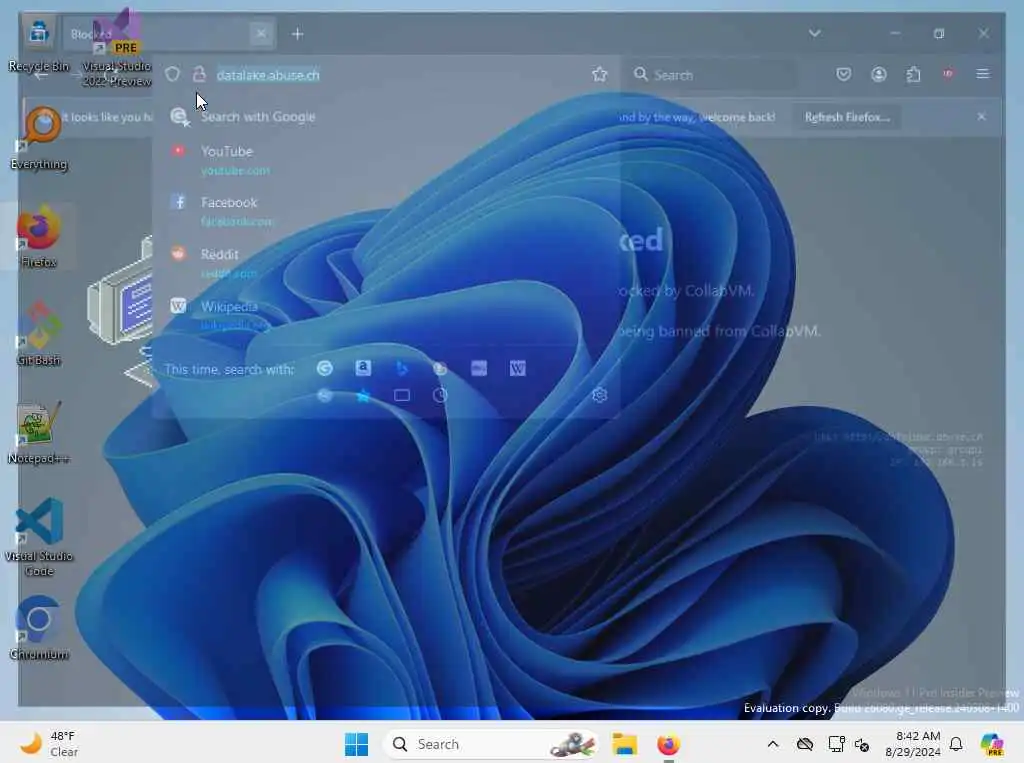1024x763 pixels.
Task: Open the Save to Pocket icon
Action: [844, 74]
